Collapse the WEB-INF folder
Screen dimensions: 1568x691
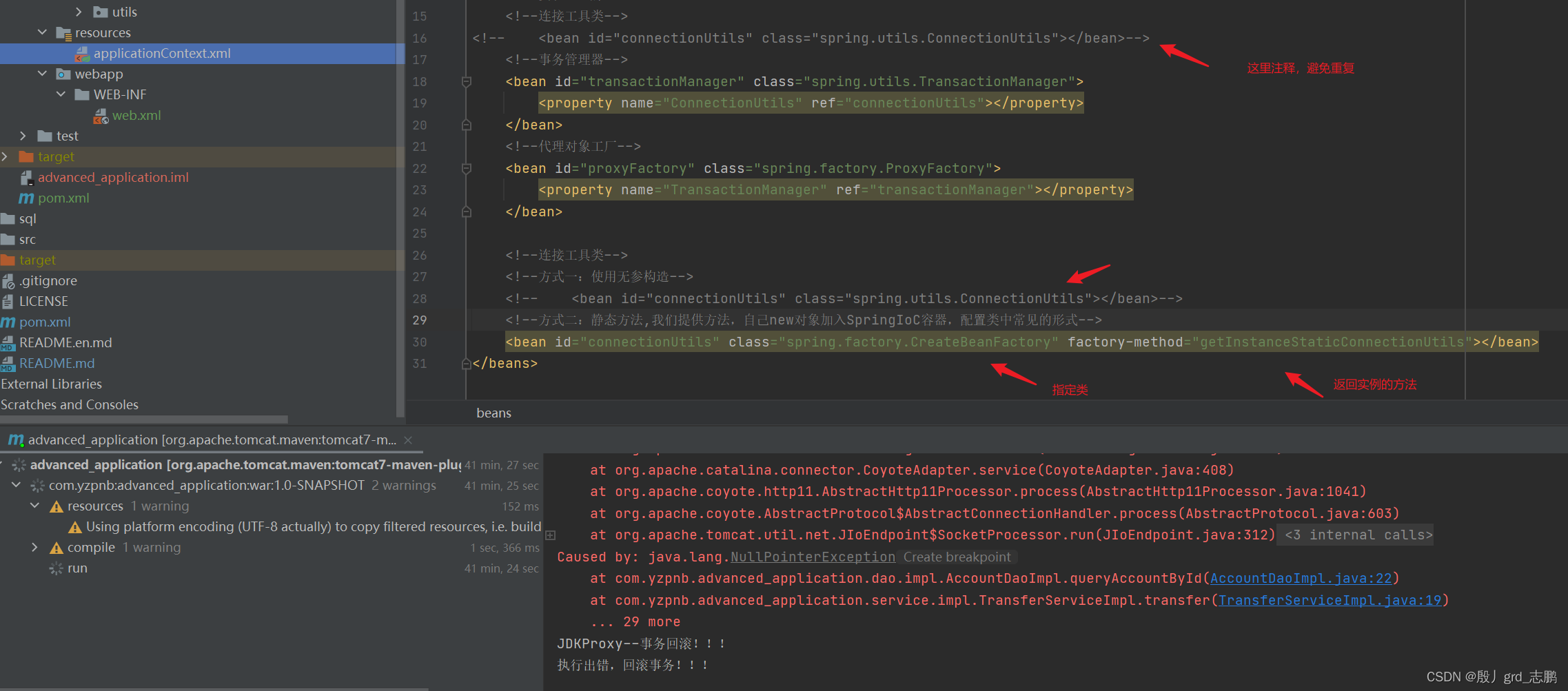pyautogui.click(x=61, y=94)
